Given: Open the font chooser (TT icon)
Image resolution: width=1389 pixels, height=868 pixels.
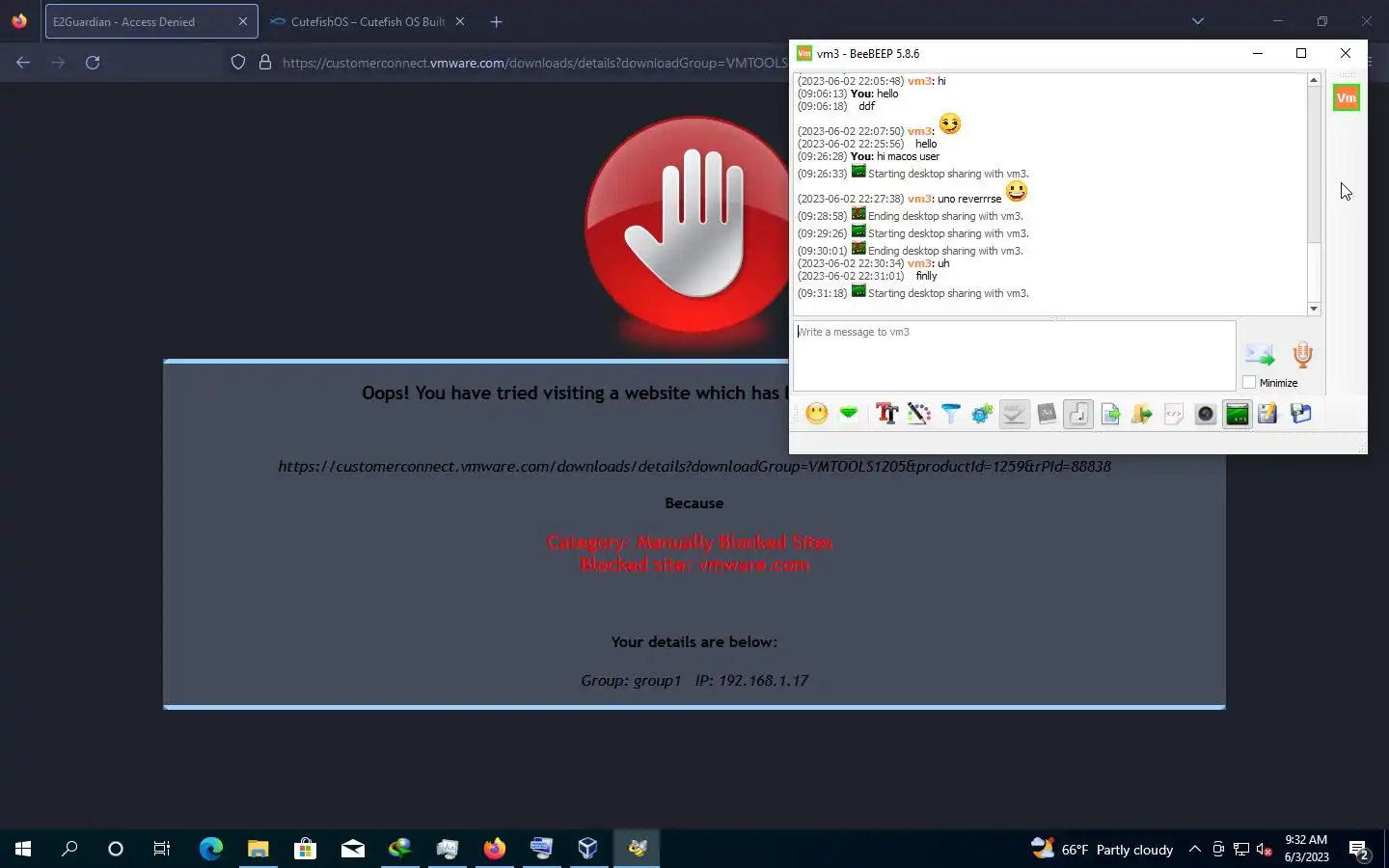Looking at the screenshot, I should coord(886,414).
